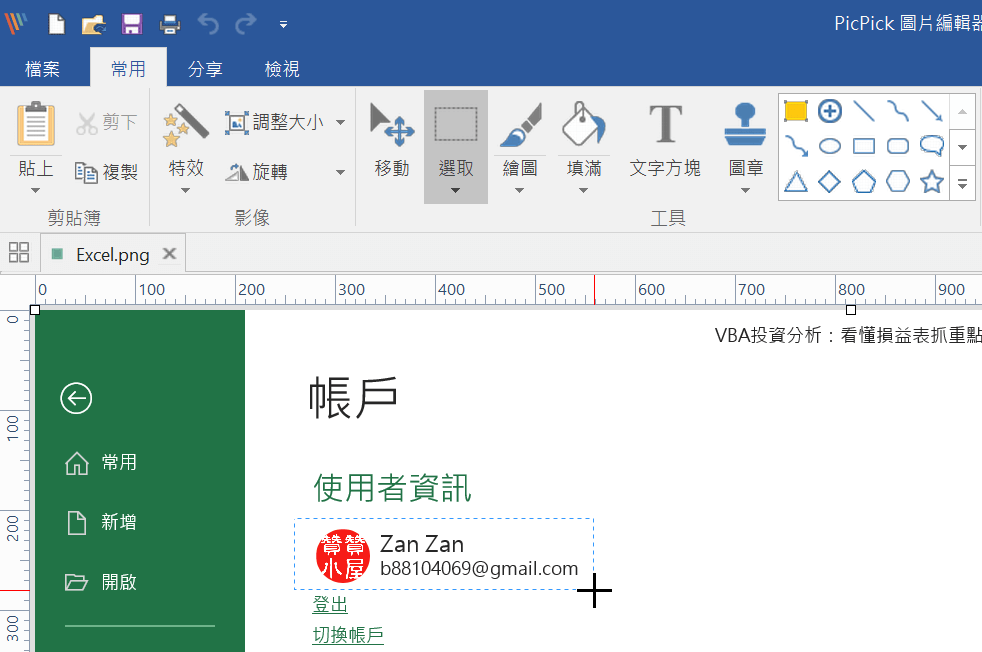This screenshot has width=982, height=652.
Task: Click the 登出 sign out link
Action: 330,605
